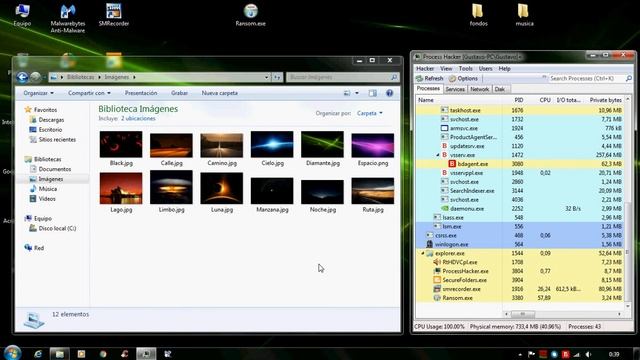Toggle the Explorer preview pane icon

tap(373, 93)
